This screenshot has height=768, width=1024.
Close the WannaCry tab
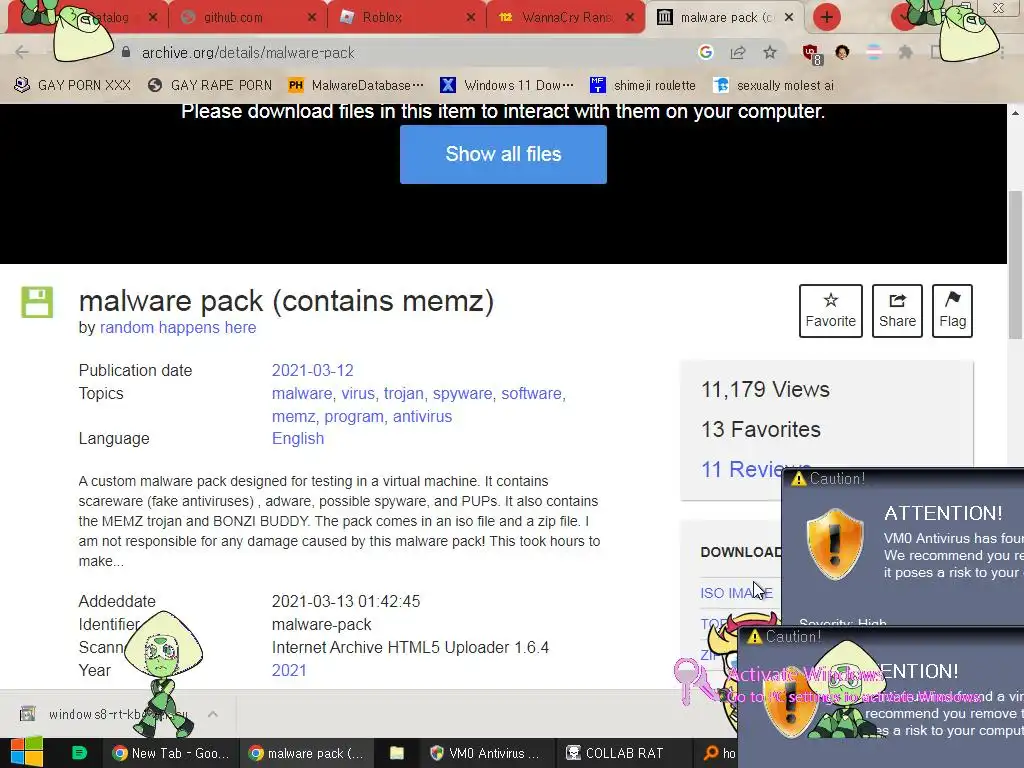tap(630, 18)
